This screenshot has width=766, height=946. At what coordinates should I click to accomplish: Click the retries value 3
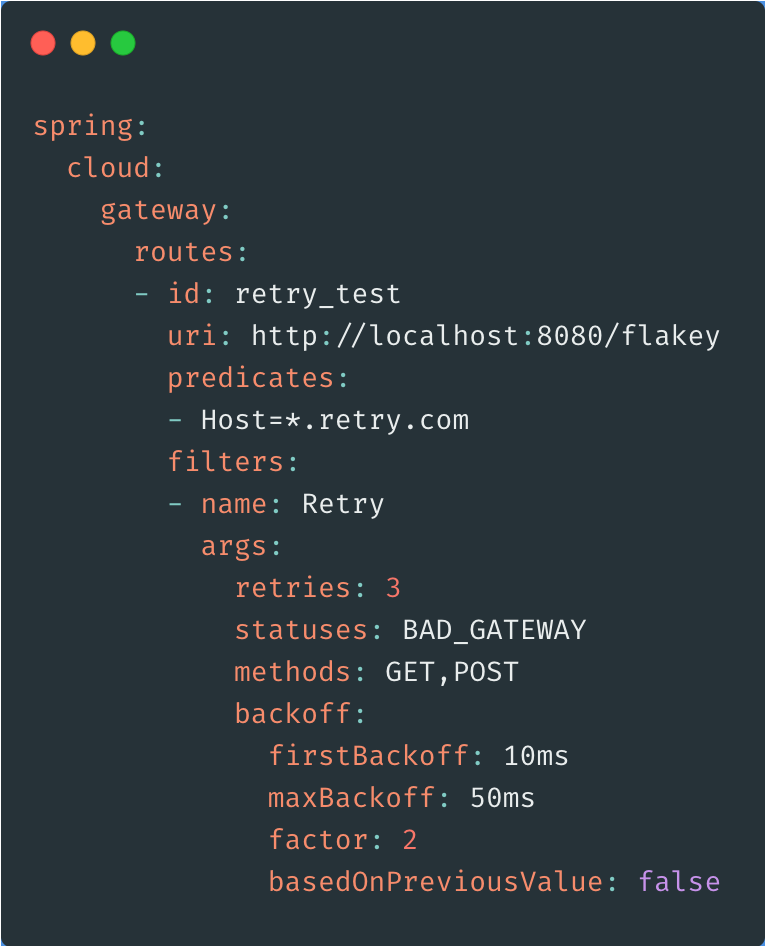pos(393,588)
